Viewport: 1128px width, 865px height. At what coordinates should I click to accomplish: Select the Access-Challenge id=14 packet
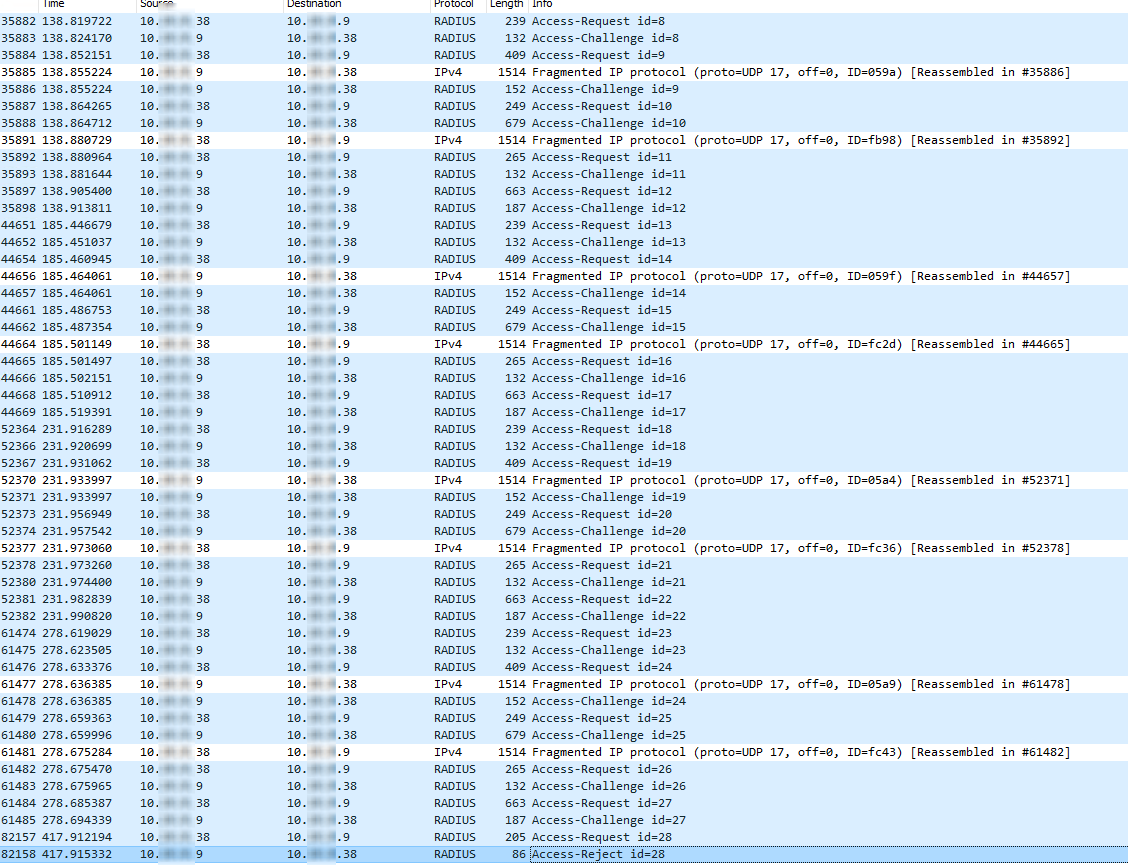click(x=400, y=293)
